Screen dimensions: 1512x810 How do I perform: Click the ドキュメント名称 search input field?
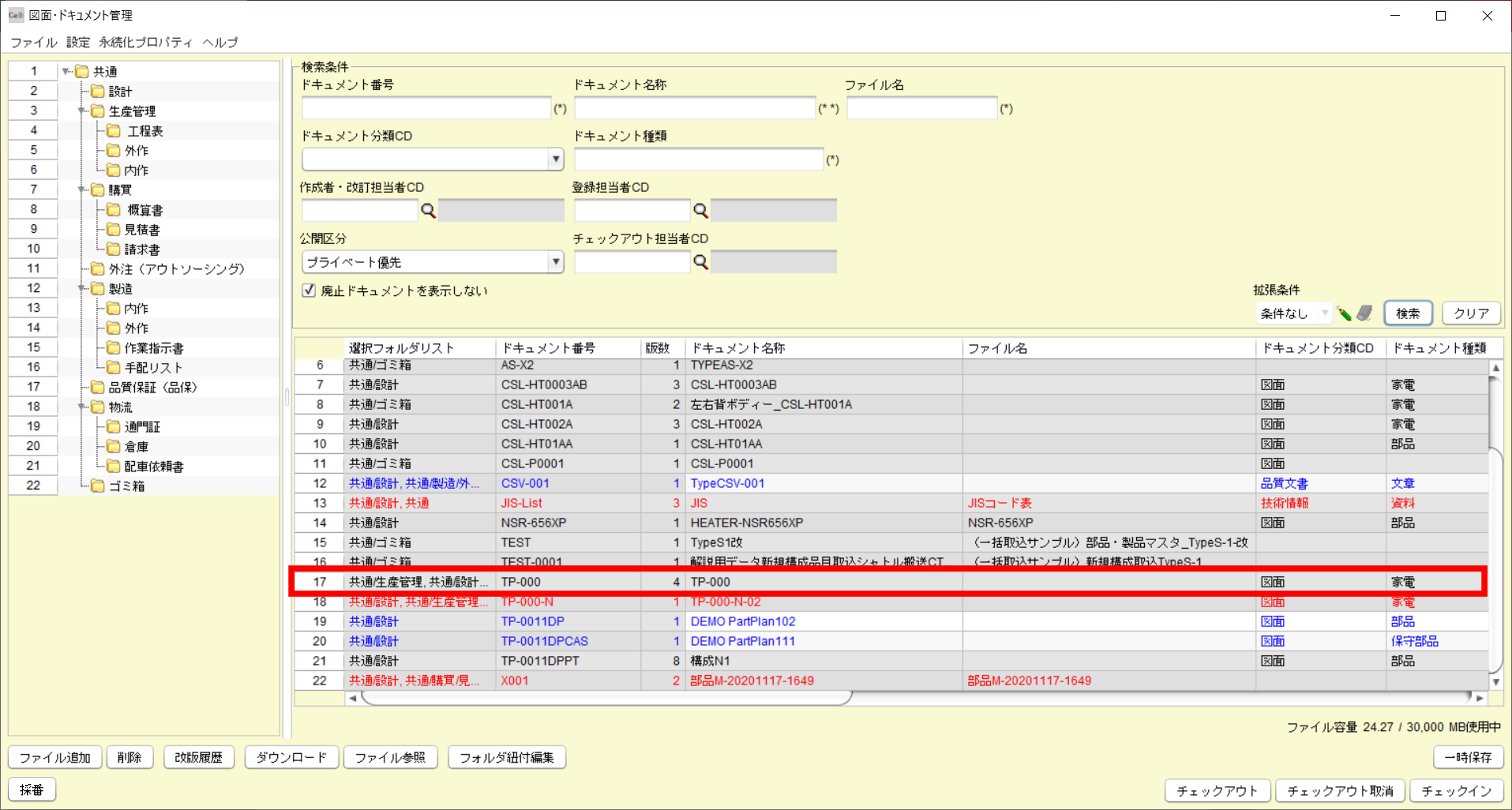(x=695, y=109)
